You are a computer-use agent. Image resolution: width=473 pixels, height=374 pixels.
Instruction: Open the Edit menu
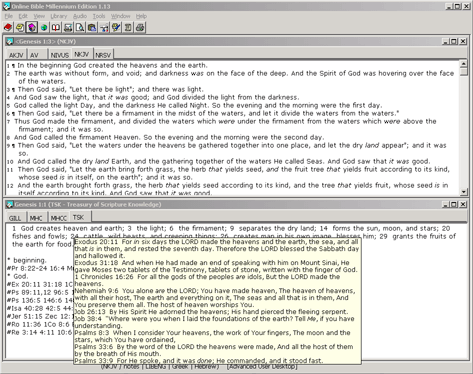[23, 16]
